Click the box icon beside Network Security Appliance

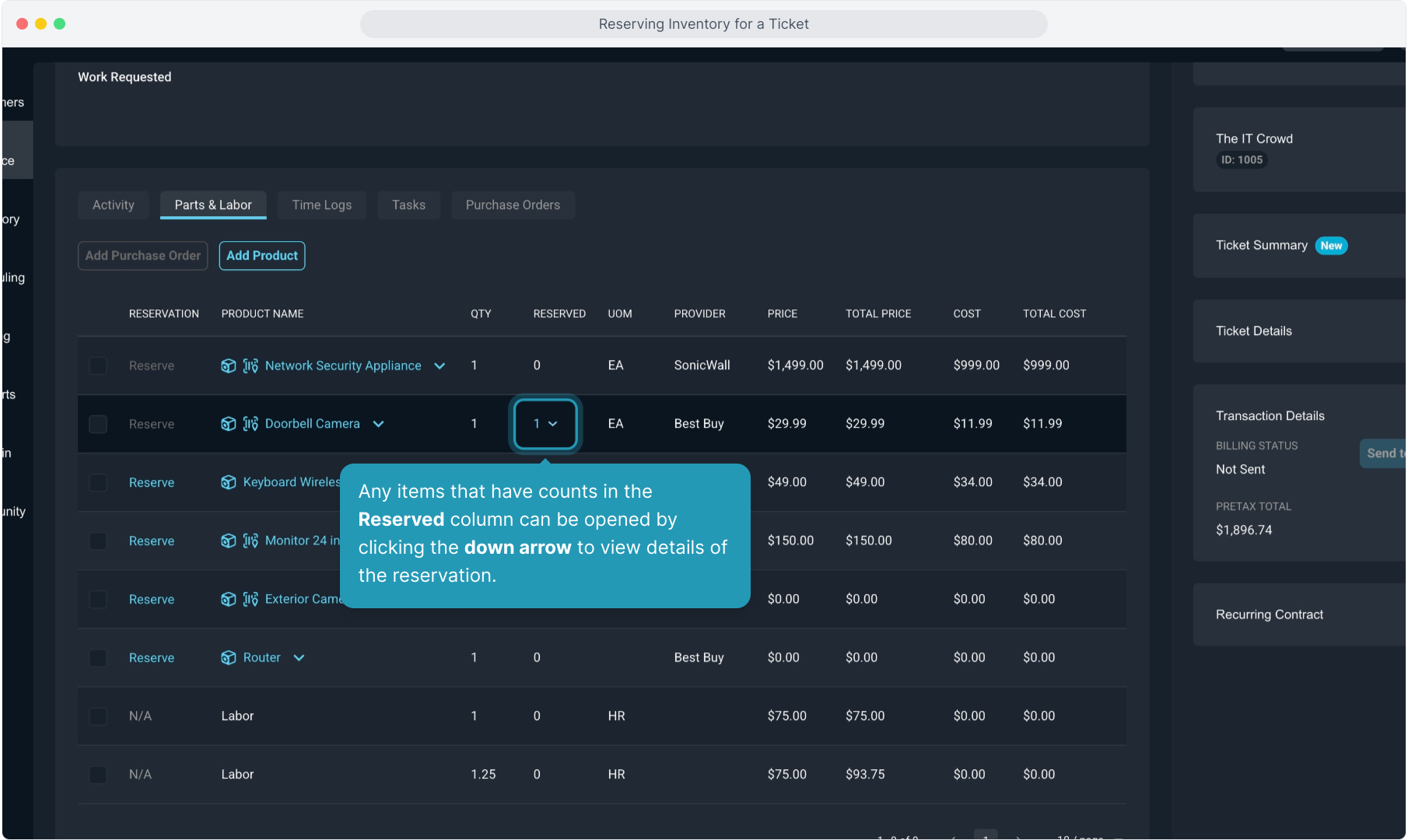pos(228,366)
